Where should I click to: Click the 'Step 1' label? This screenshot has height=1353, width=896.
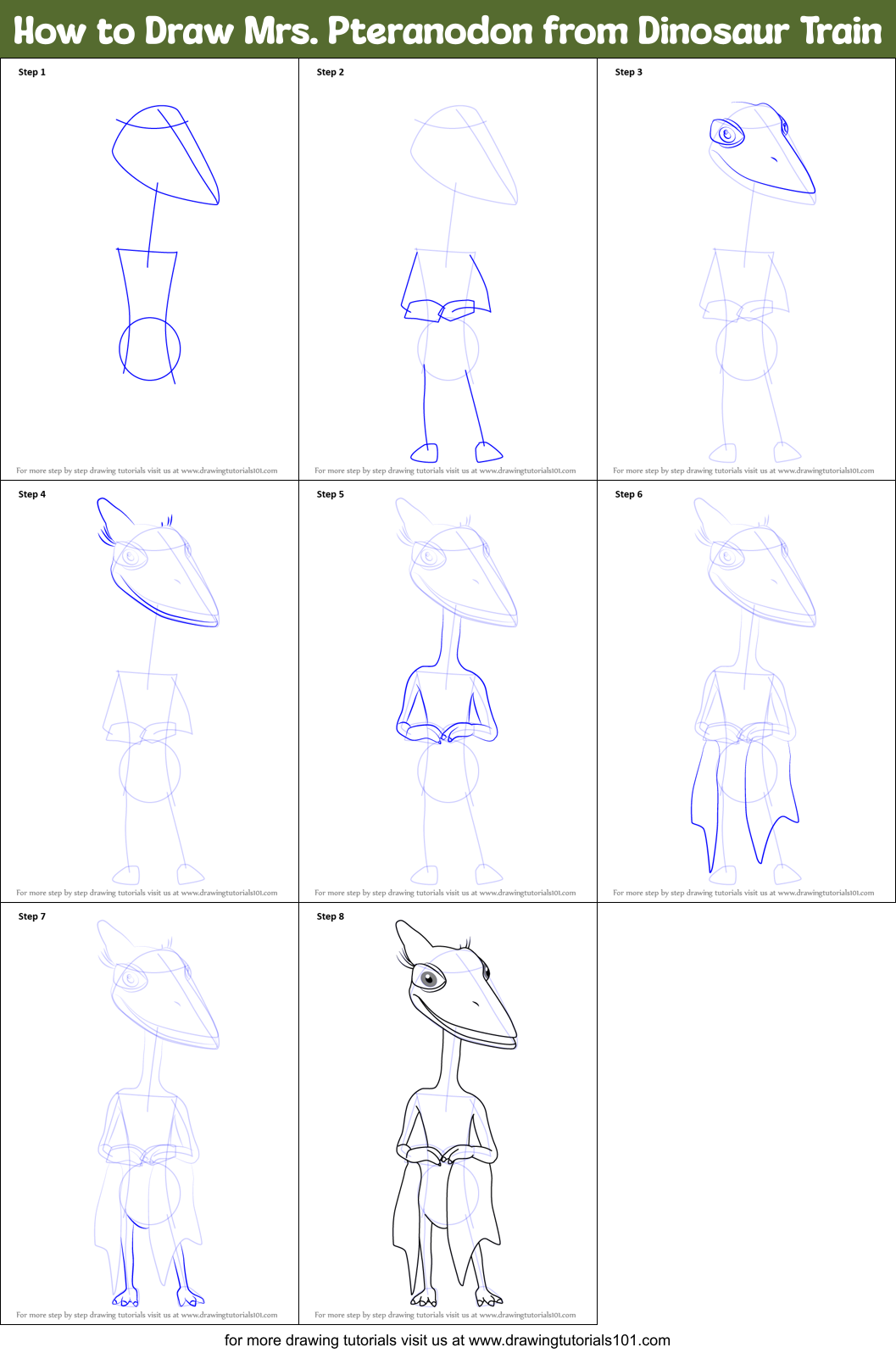pyautogui.click(x=32, y=72)
